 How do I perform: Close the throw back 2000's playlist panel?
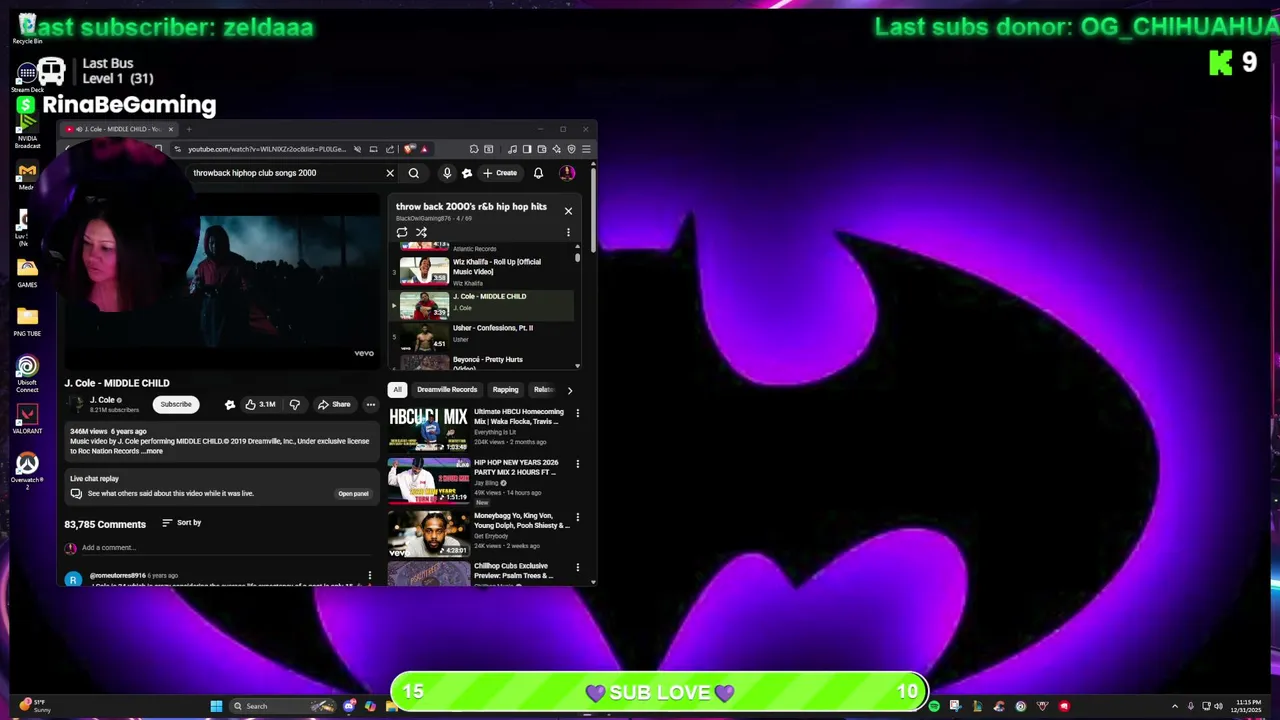pyautogui.click(x=568, y=211)
